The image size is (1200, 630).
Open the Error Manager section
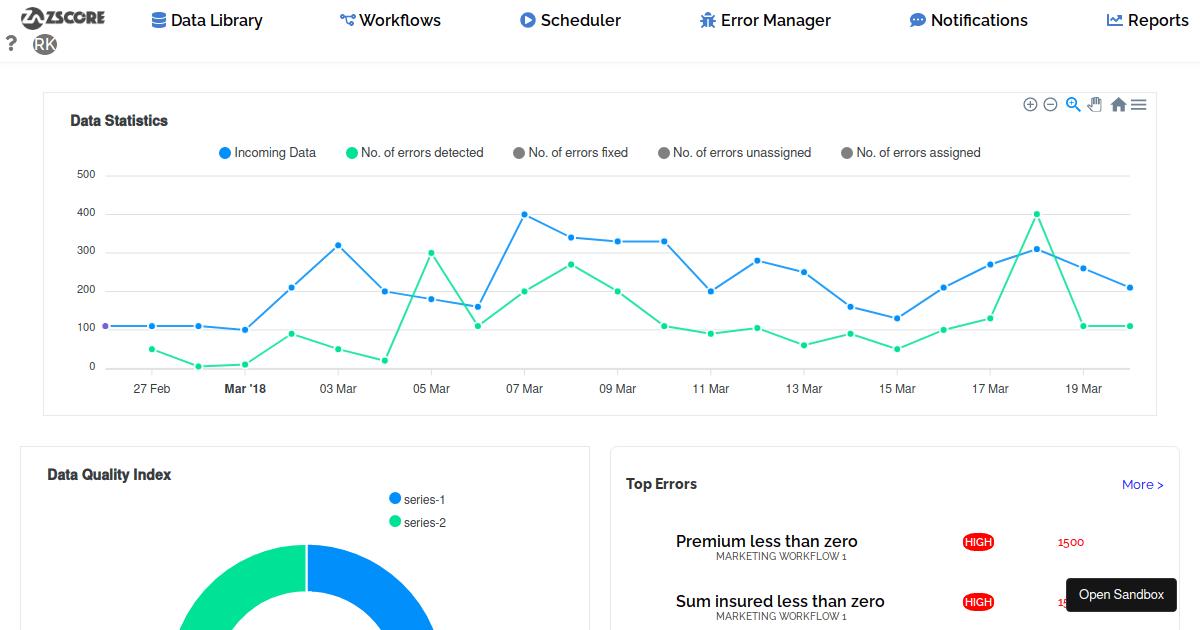765,20
